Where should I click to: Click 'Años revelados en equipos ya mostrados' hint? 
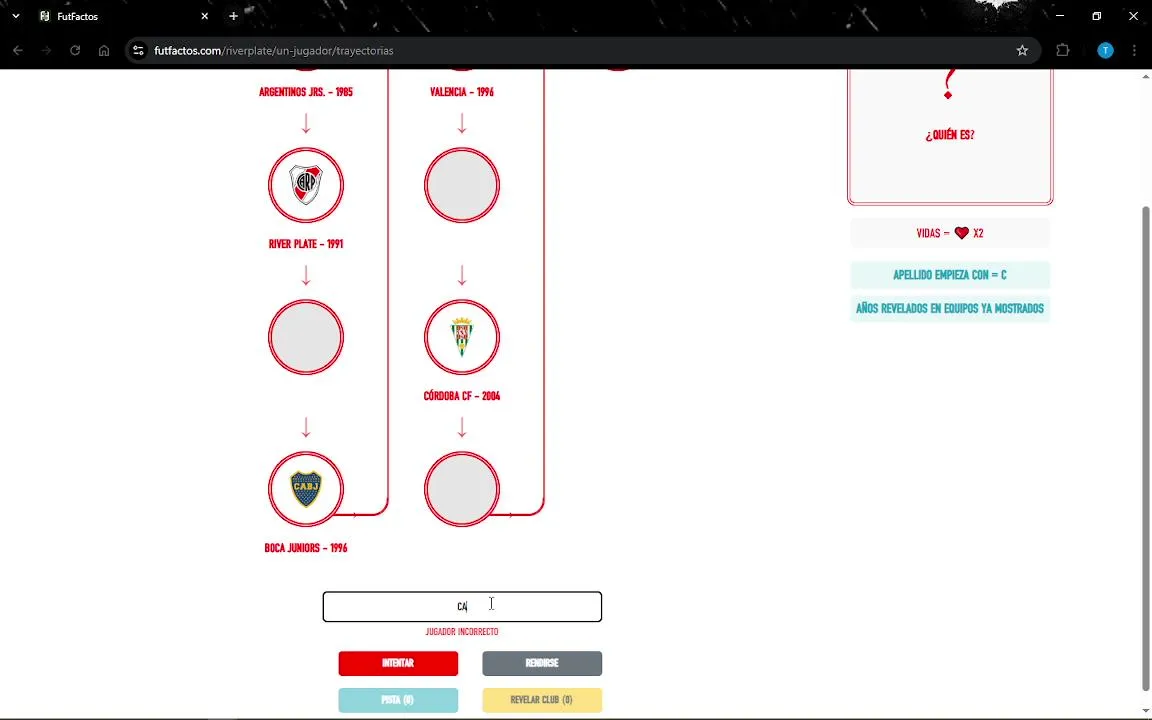coord(950,309)
